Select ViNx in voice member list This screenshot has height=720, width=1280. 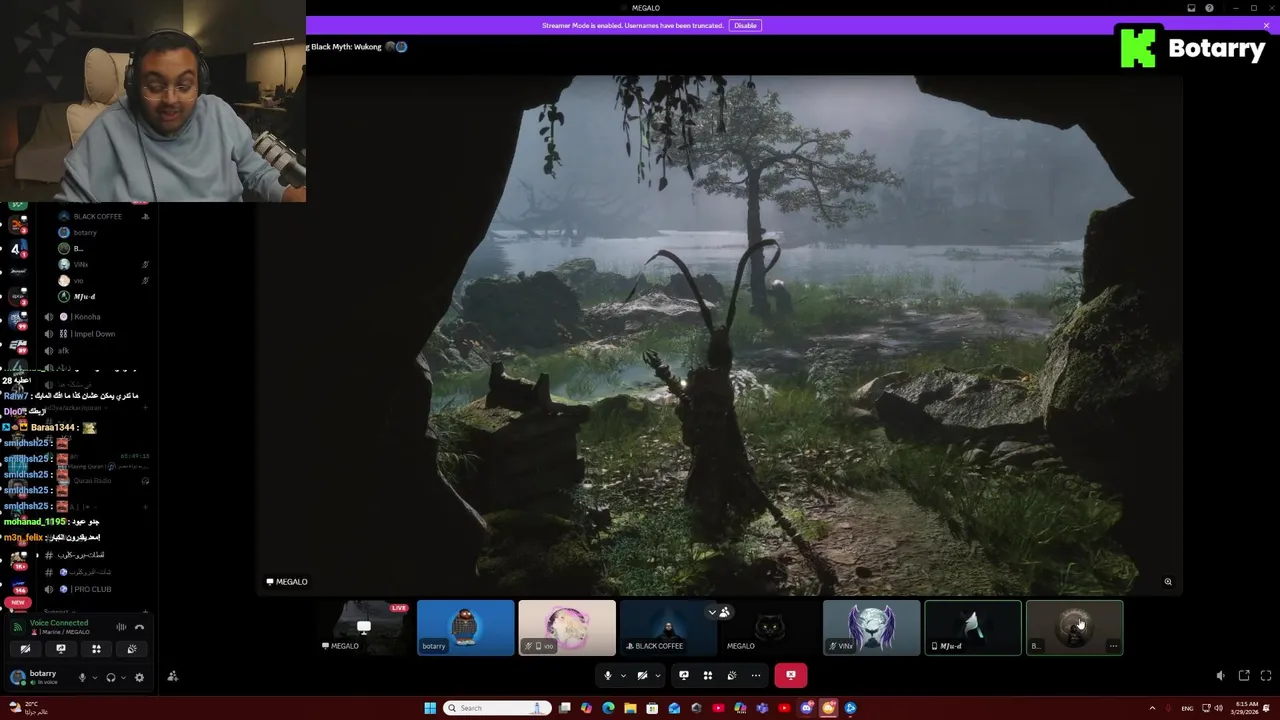[81, 264]
